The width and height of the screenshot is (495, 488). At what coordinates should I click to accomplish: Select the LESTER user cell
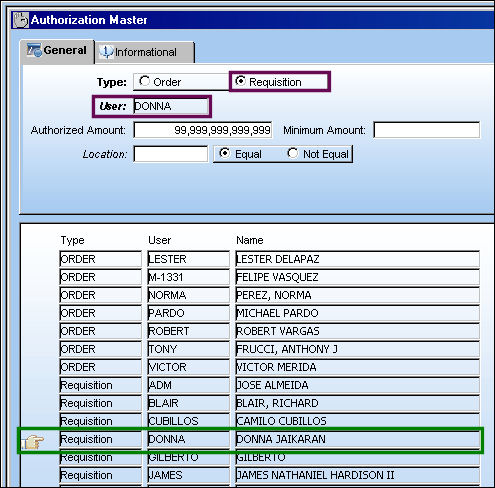(x=188, y=259)
